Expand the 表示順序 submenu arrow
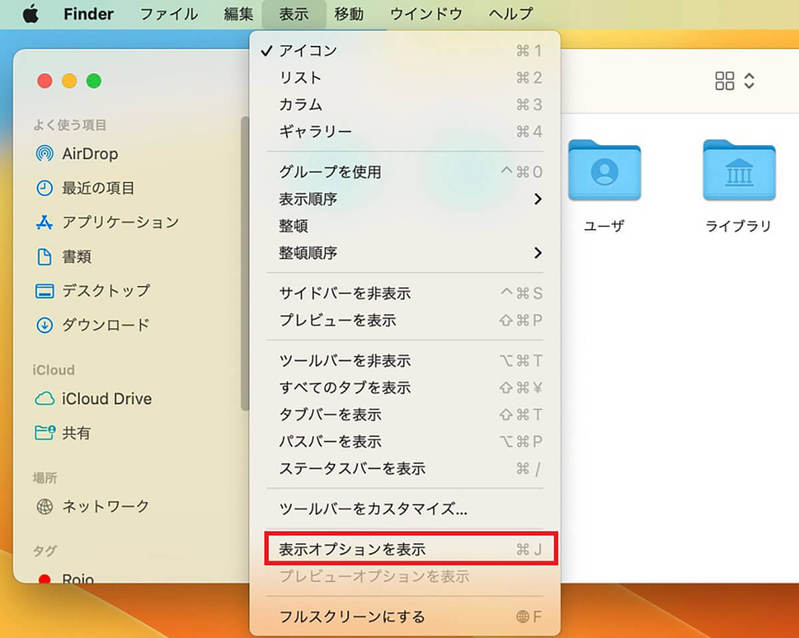The width and height of the screenshot is (799, 638). click(x=538, y=199)
